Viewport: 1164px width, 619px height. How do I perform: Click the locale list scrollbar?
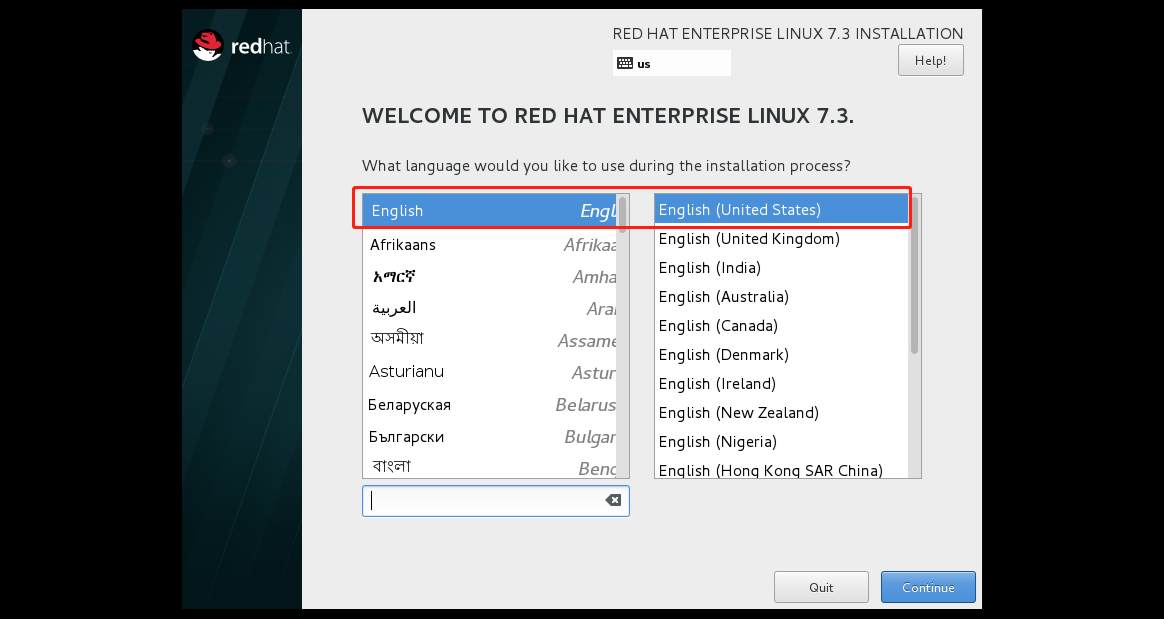(914, 275)
